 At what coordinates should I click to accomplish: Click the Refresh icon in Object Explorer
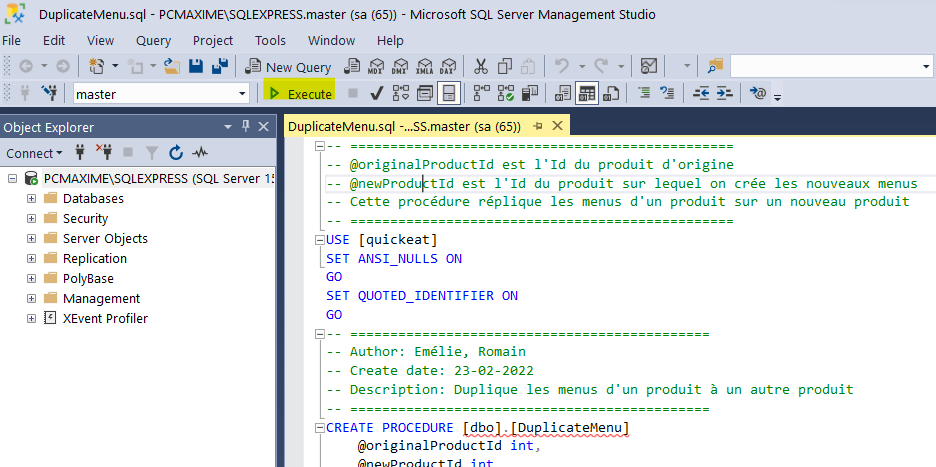click(x=176, y=153)
